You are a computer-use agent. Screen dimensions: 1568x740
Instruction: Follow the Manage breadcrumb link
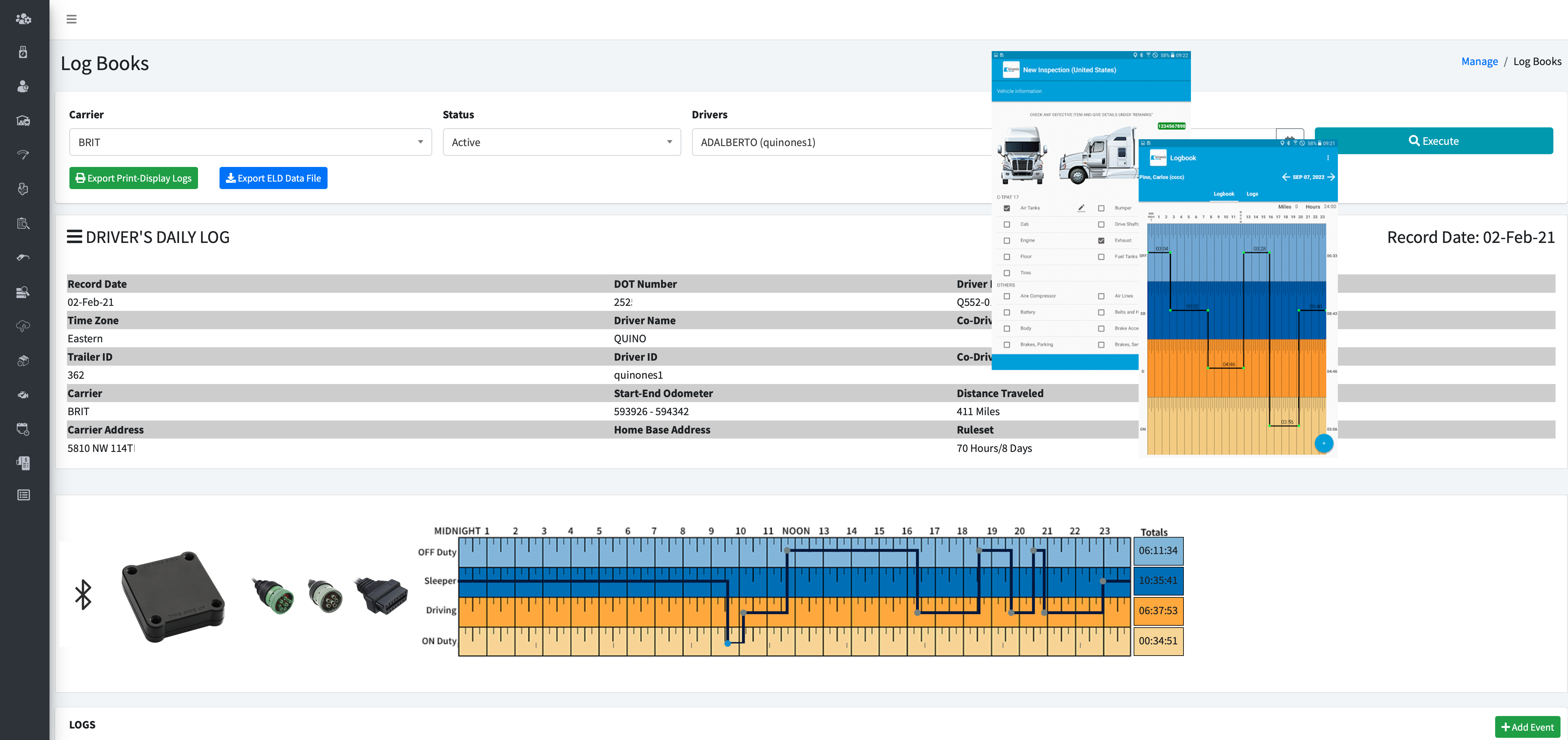(x=1479, y=61)
